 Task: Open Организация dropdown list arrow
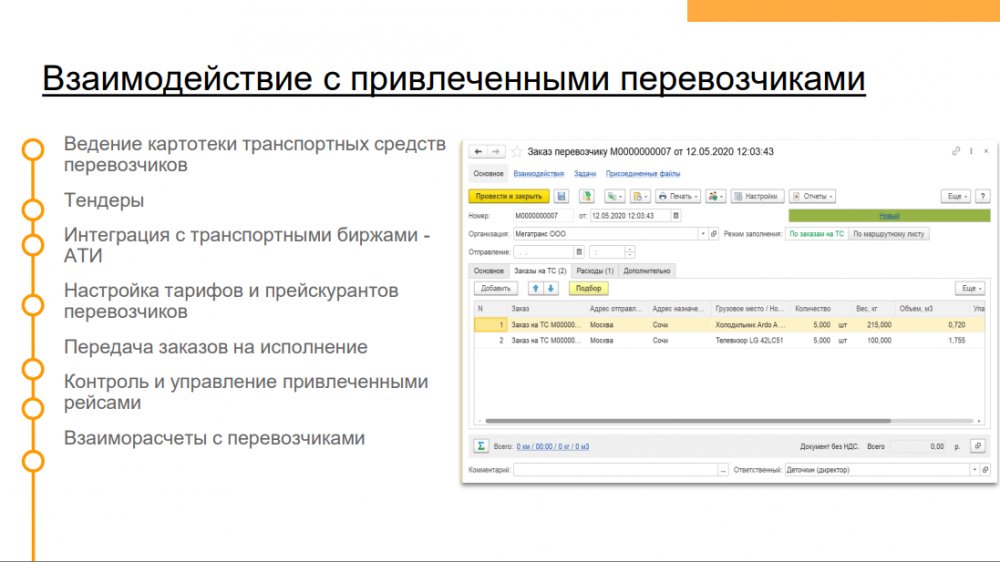coord(703,234)
